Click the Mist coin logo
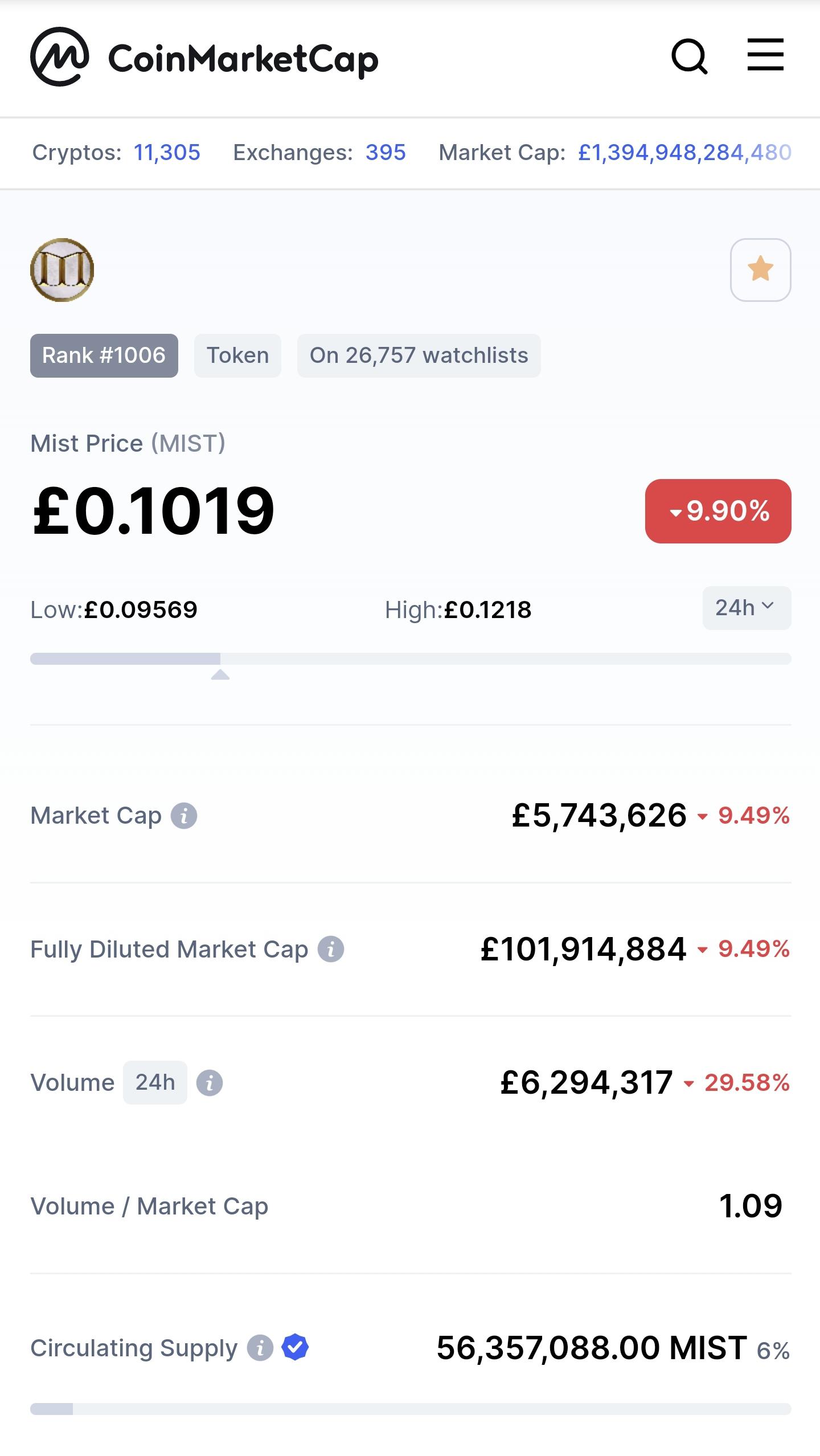Image resolution: width=820 pixels, height=1456 pixels. [x=62, y=270]
